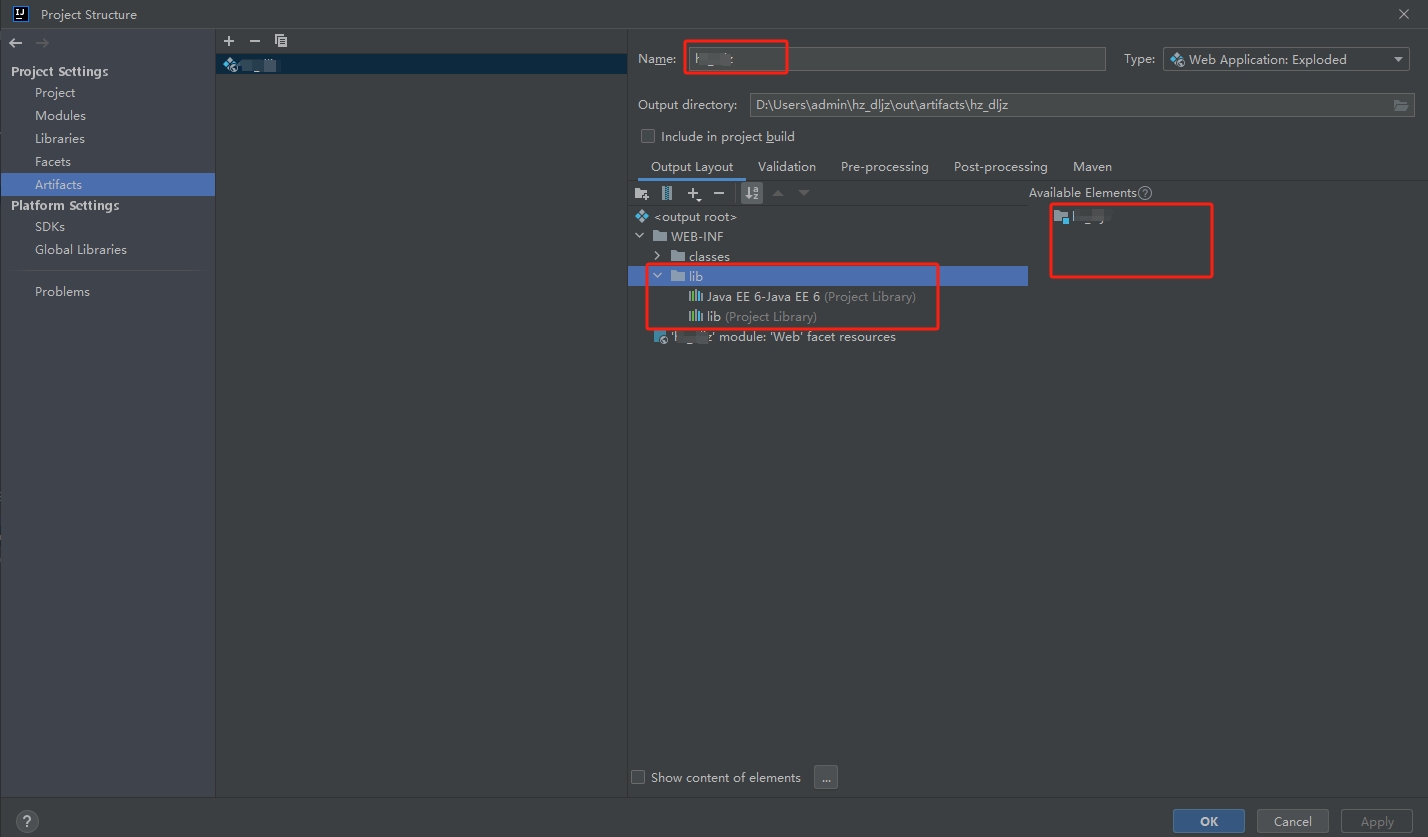Image resolution: width=1428 pixels, height=837 pixels.
Task: Expand the classes folder node
Action: coord(657,256)
